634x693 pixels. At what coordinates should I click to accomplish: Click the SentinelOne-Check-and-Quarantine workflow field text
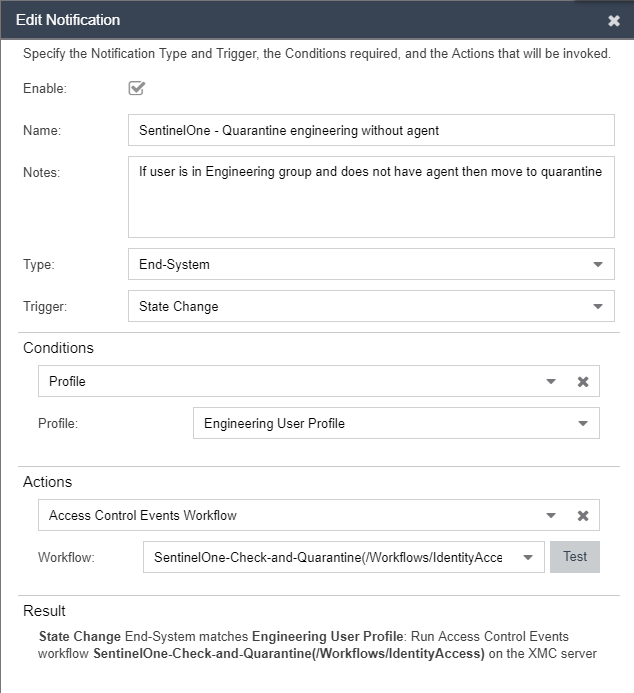click(328, 557)
